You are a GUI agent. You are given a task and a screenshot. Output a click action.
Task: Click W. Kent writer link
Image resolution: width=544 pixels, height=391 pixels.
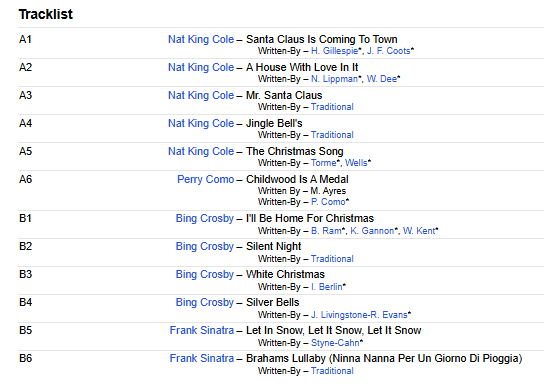pos(419,231)
